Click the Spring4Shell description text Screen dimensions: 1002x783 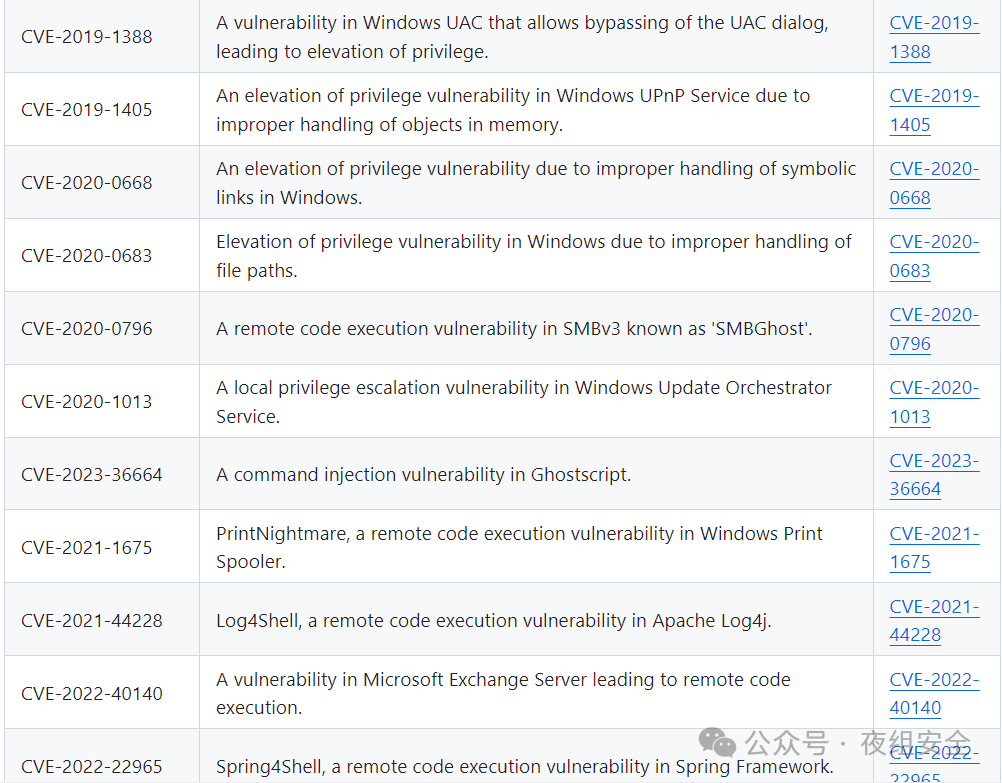[525, 766]
